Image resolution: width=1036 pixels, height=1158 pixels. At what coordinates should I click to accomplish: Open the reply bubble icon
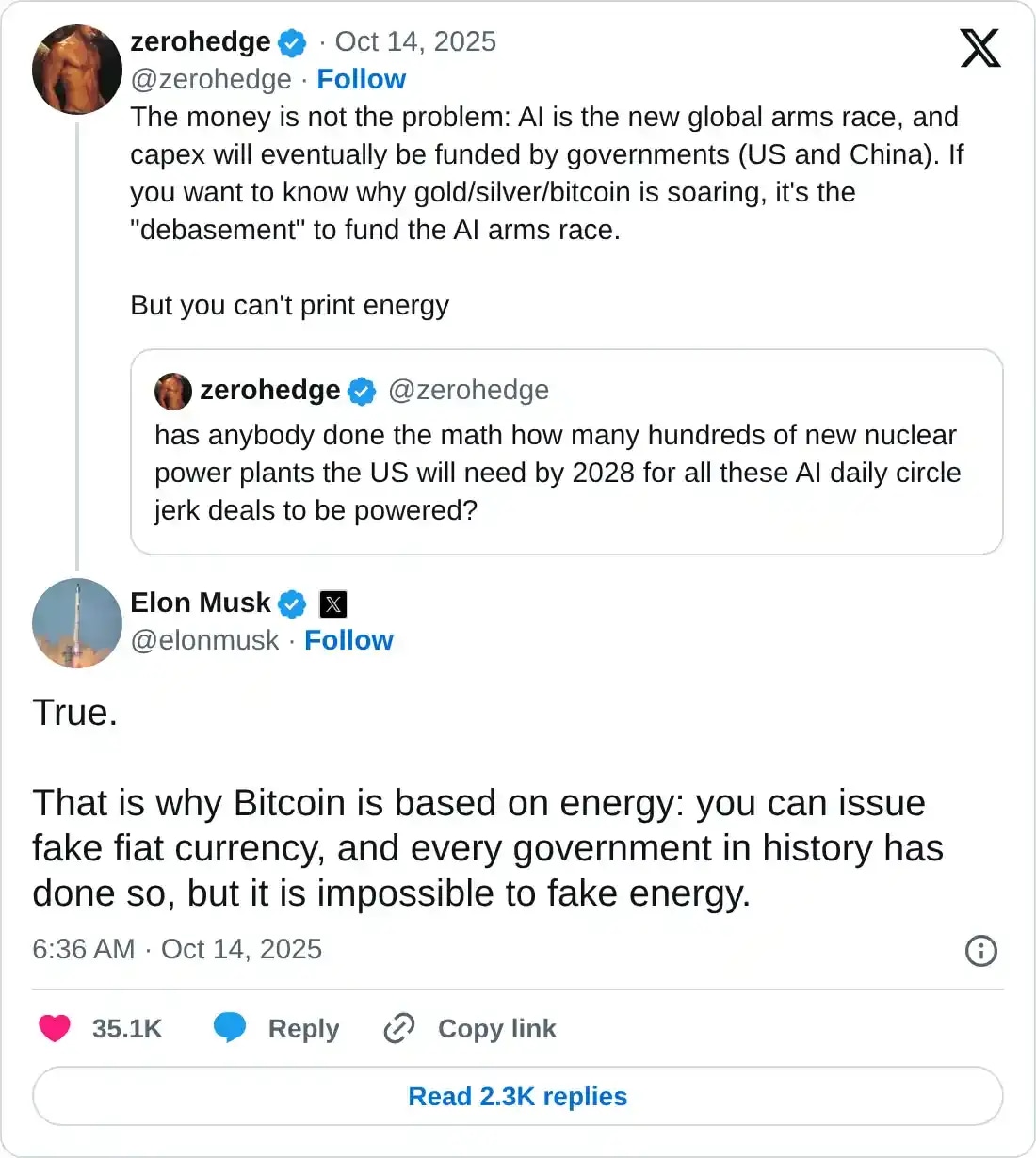[x=229, y=1028]
